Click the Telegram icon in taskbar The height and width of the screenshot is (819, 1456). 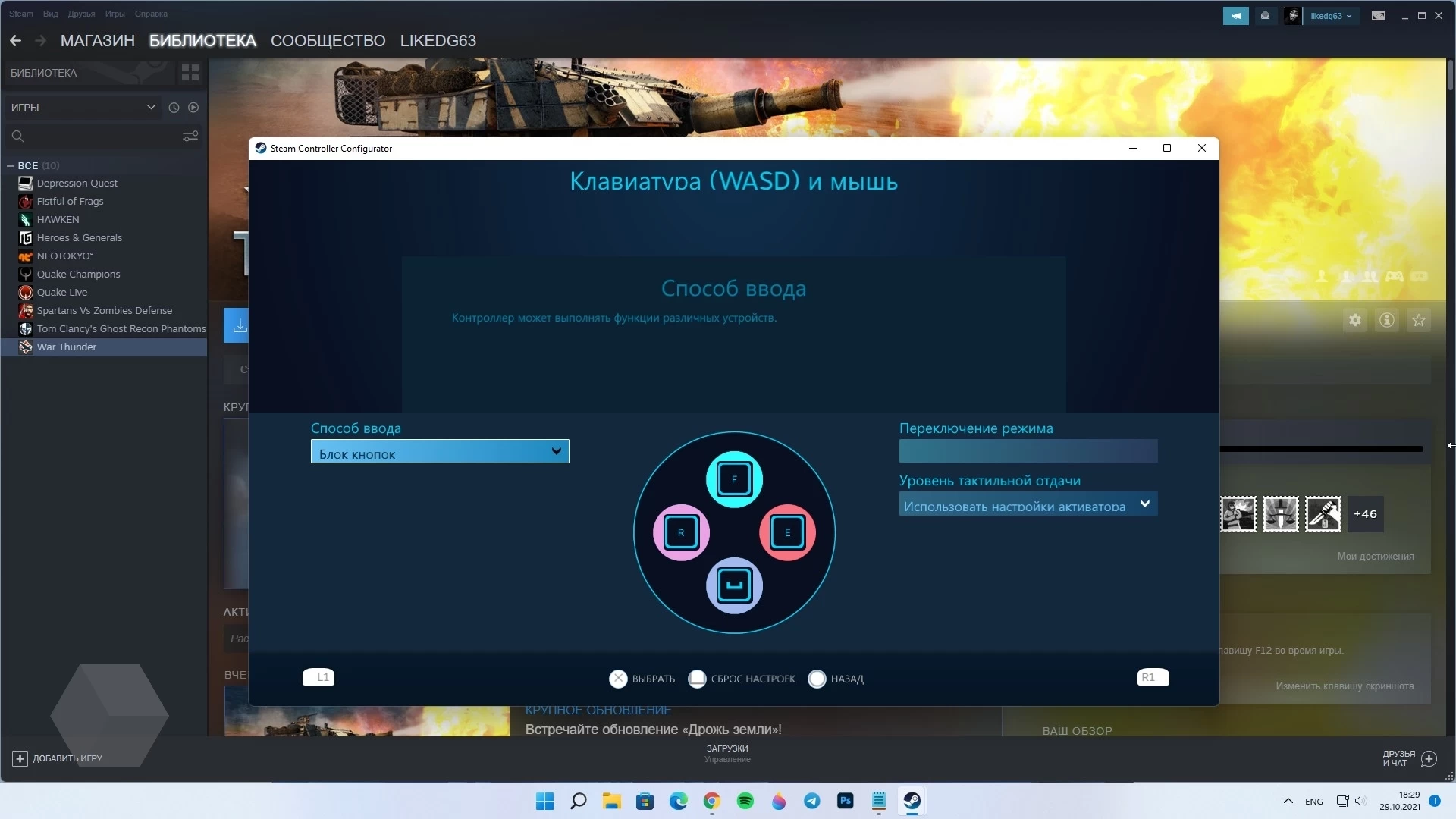click(812, 800)
